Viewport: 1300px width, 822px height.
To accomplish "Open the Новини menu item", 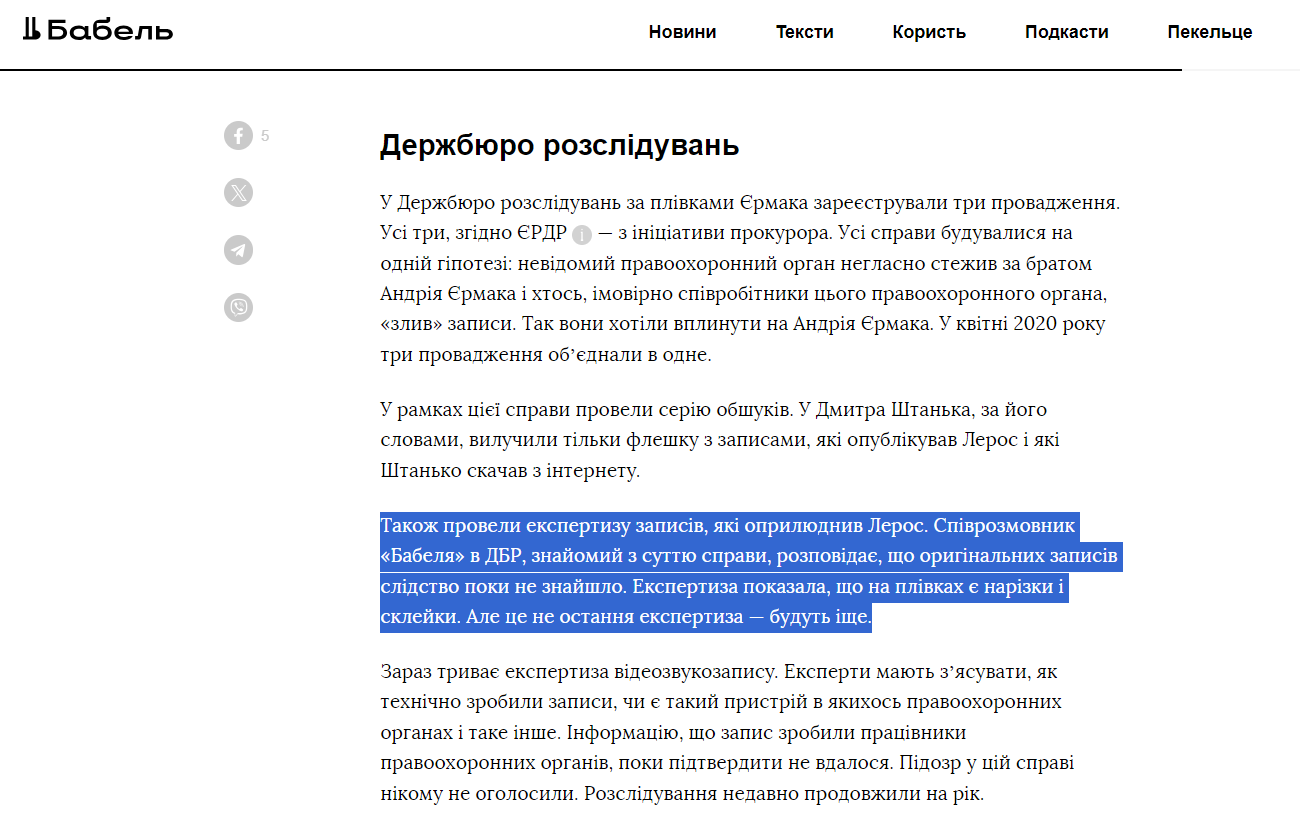I will click(x=682, y=32).
